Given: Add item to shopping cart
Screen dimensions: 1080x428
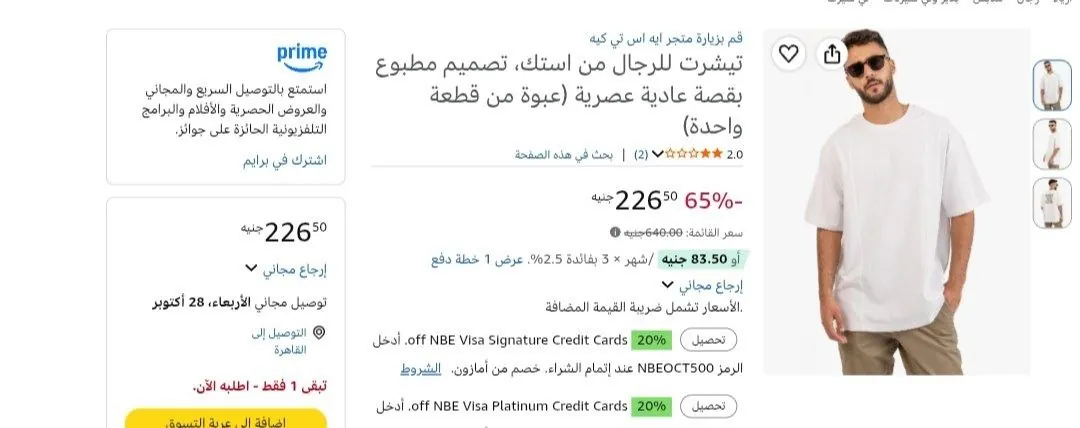Looking at the screenshot, I should pyautogui.click(x=226, y=418).
